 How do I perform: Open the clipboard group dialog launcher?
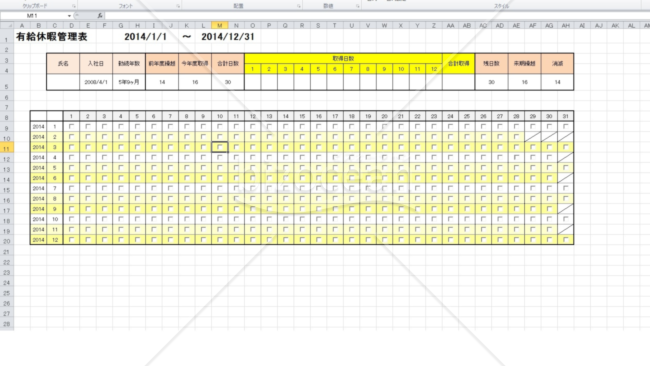click(x=74, y=6)
